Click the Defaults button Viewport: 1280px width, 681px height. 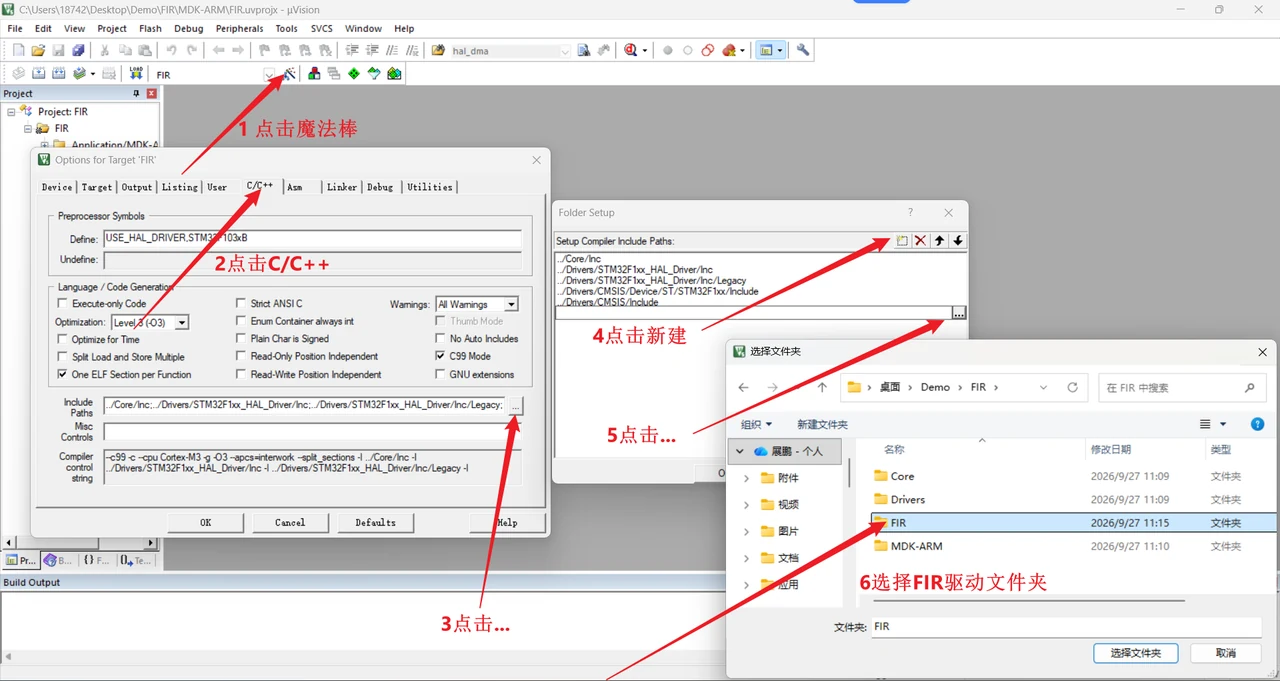pyautogui.click(x=375, y=522)
